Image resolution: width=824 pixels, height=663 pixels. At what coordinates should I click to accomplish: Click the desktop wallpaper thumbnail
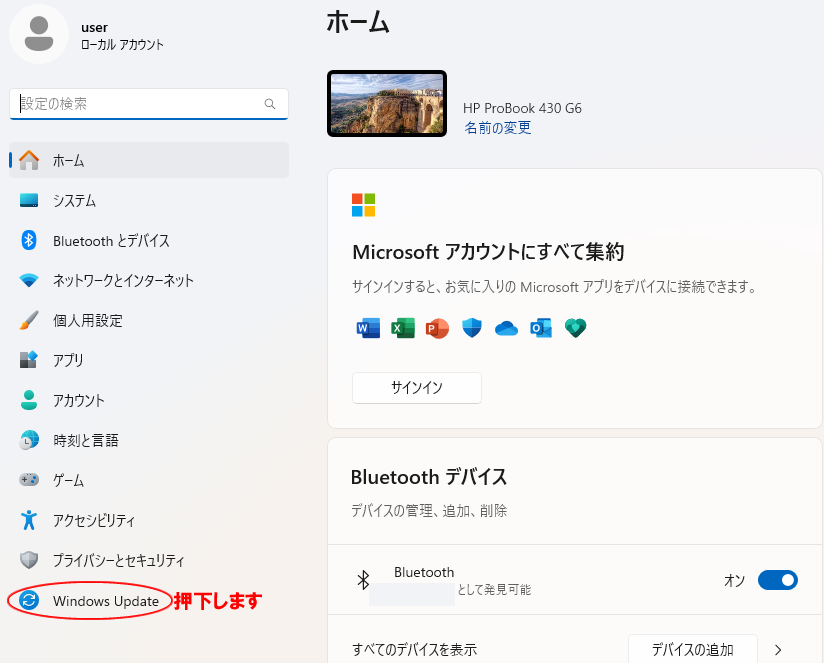click(387, 103)
